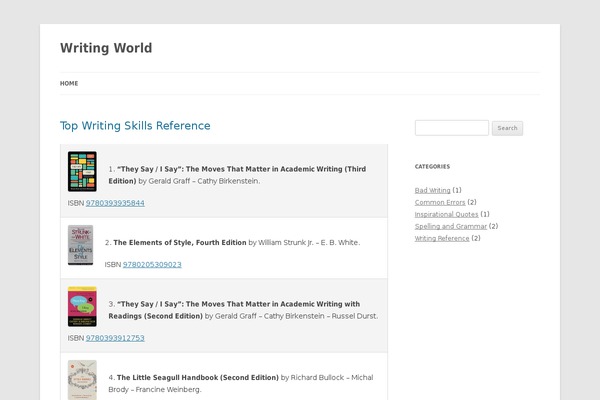Screen dimensions: 600x400
Task: Open the Inspirational Quotes category
Action: click(x=447, y=214)
